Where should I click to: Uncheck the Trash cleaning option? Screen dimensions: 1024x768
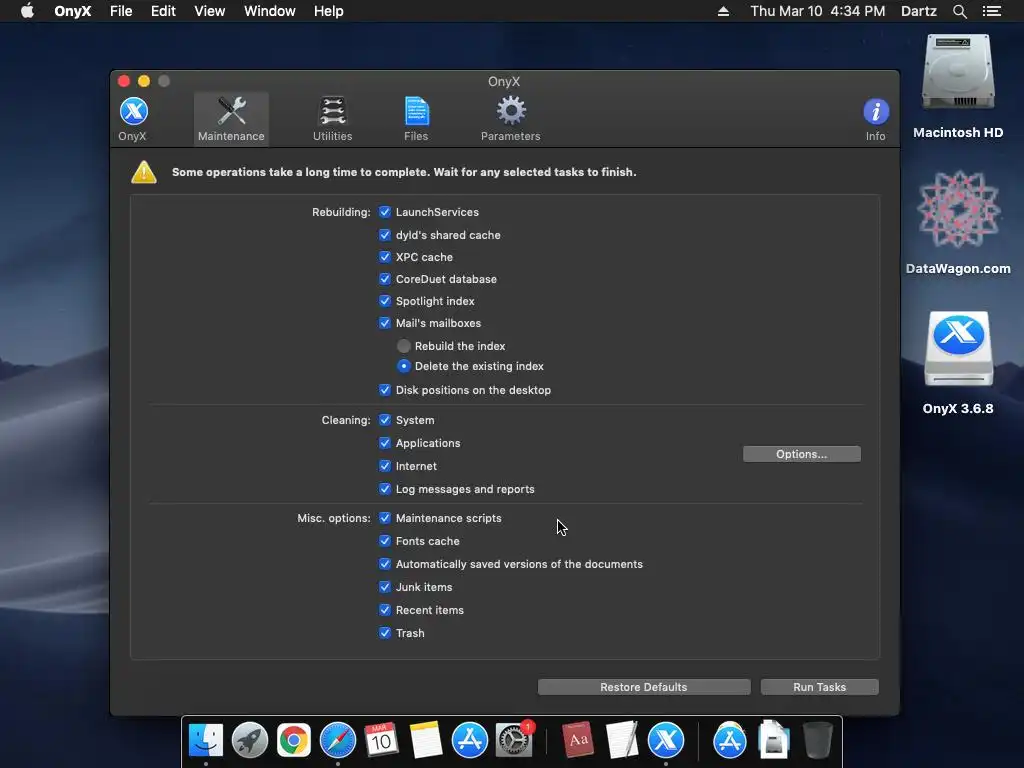(x=385, y=633)
